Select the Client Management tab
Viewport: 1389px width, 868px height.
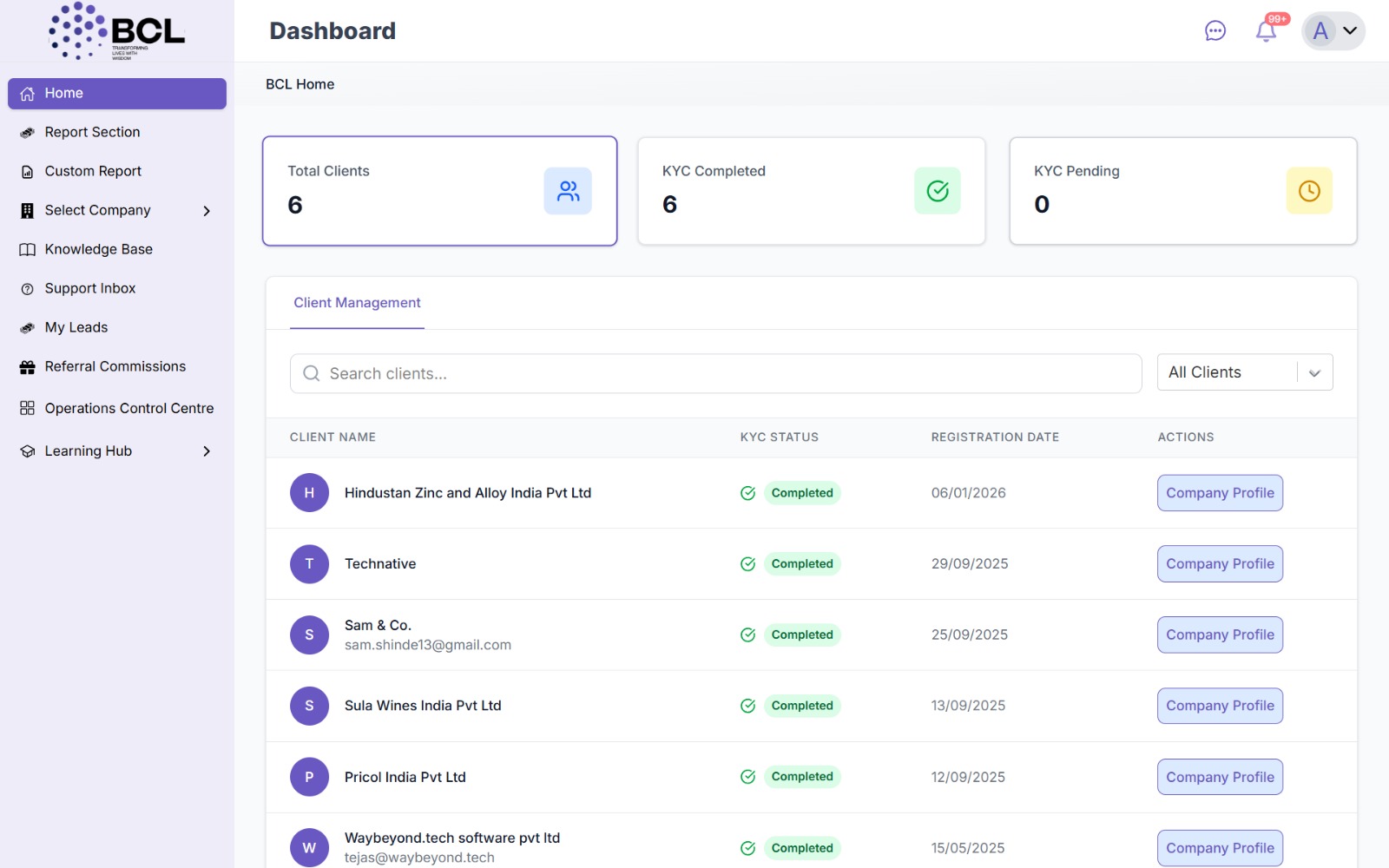357,303
